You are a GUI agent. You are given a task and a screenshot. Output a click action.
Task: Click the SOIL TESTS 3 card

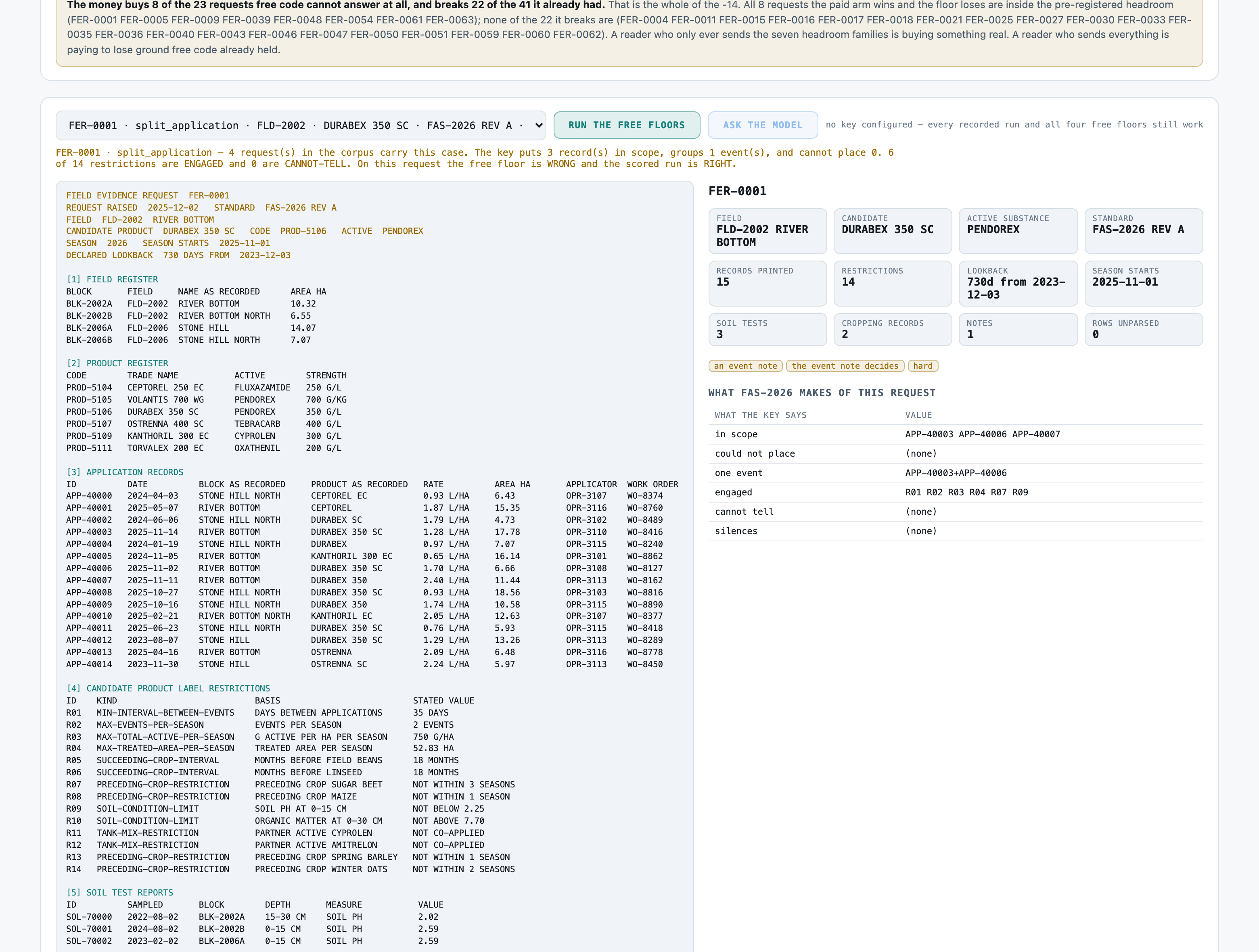[767, 330]
